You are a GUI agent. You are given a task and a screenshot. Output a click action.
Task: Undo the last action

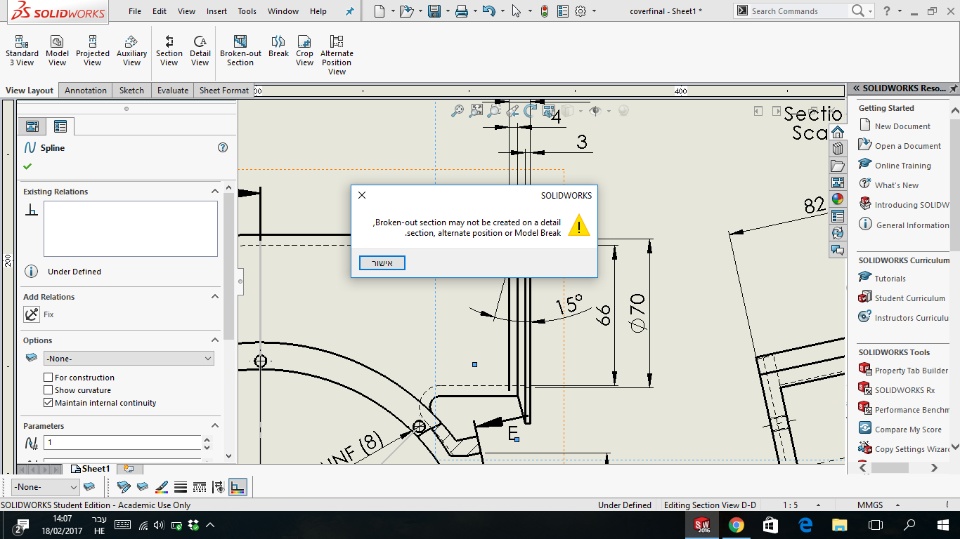489,11
